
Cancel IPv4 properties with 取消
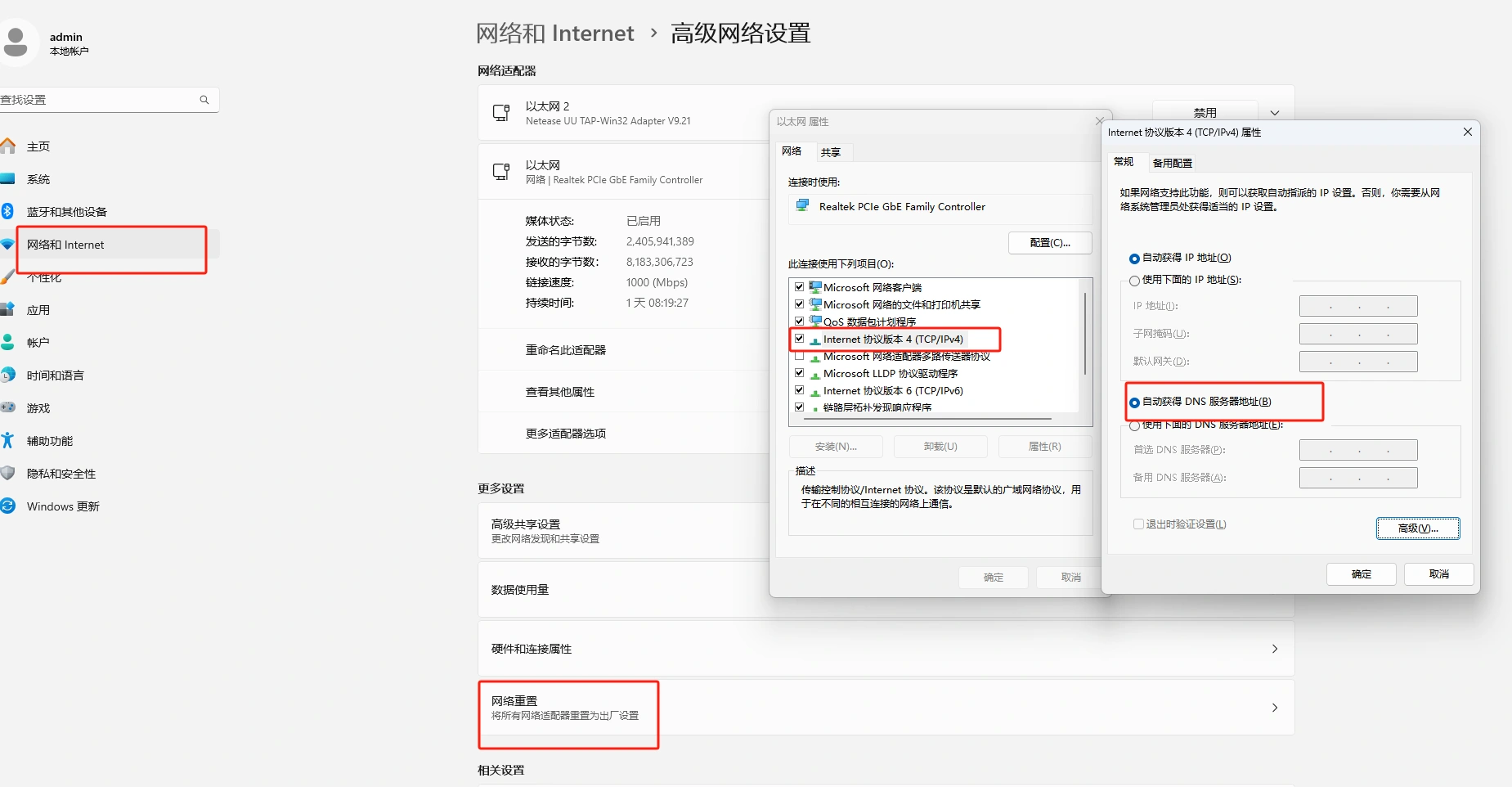pyautogui.click(x=1439, y=574)
